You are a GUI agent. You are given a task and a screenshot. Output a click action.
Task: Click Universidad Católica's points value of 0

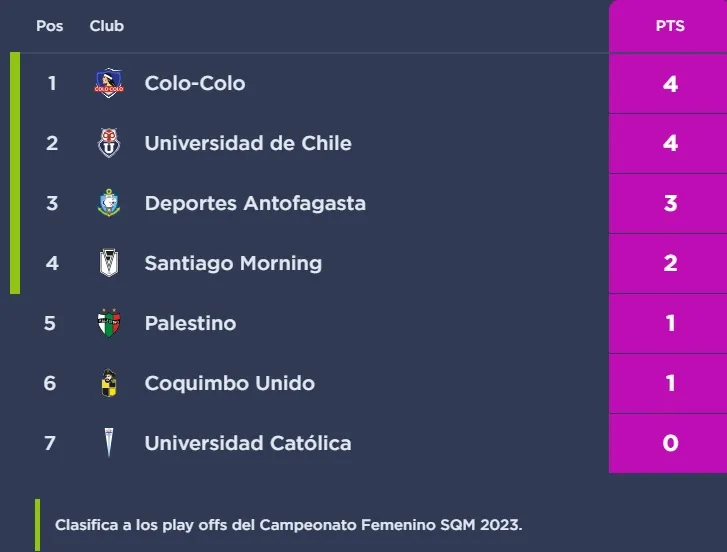670,443
